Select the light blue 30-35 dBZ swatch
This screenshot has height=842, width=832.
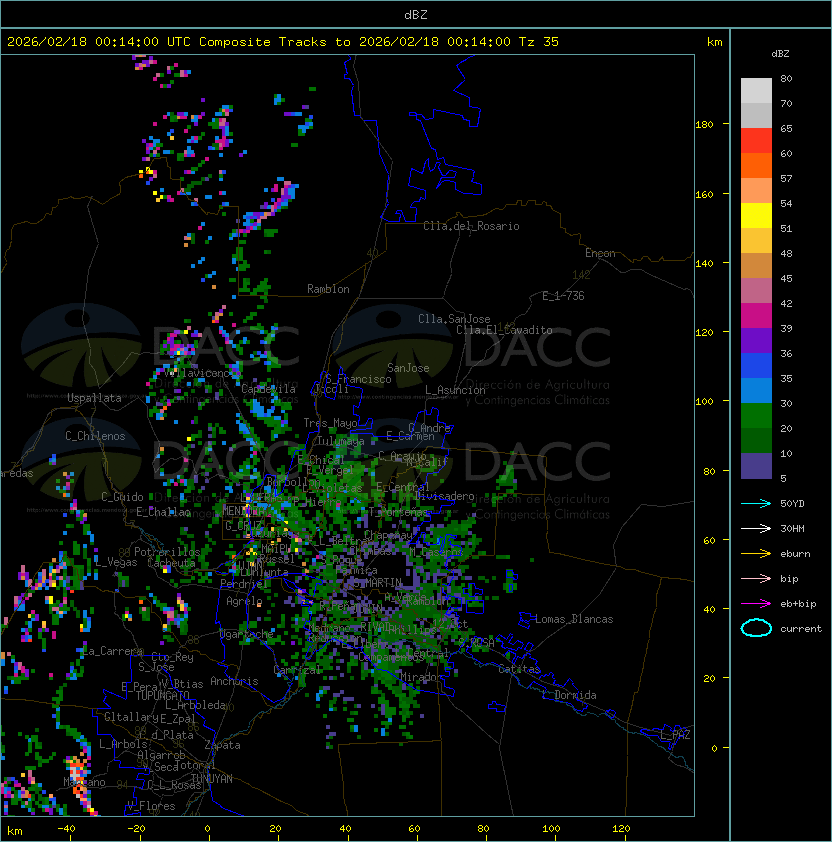tap(756, 391)
